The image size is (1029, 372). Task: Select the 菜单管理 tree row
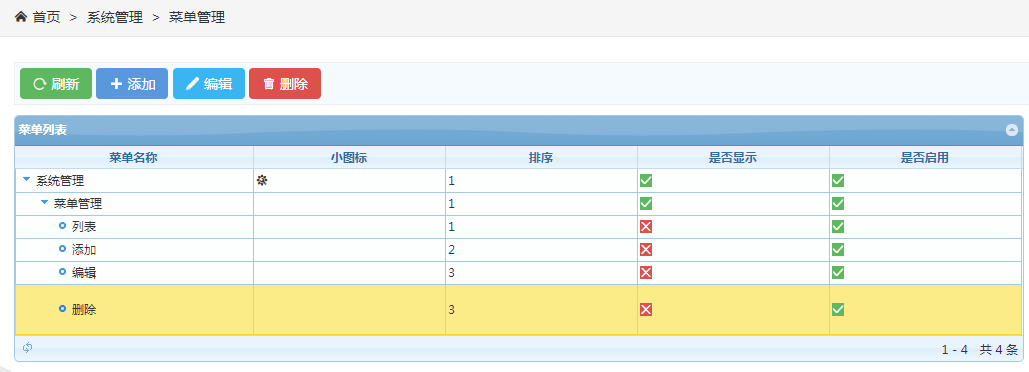coord(519,204)
